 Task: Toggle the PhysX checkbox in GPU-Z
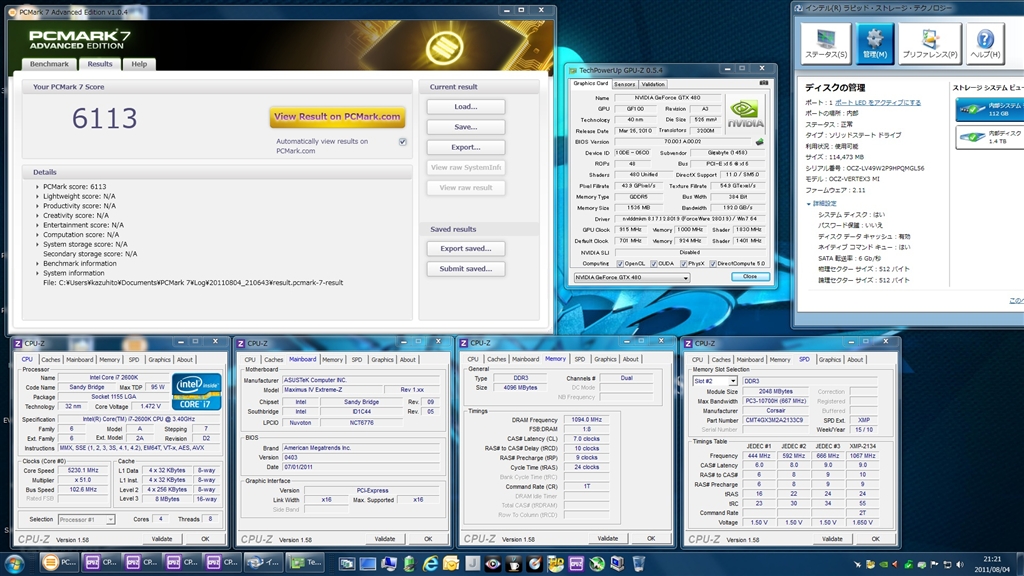pos(684,263)
